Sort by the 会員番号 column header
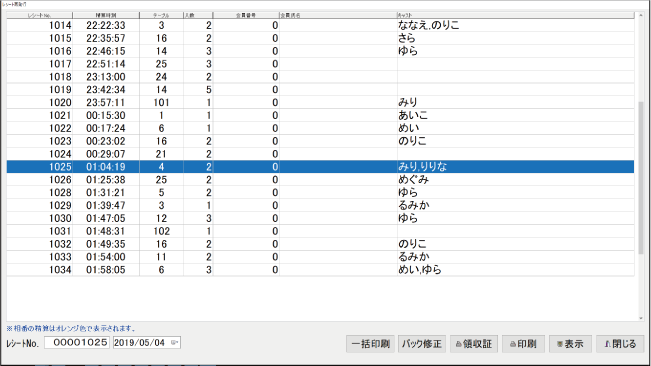651x366 pixels. point(246,15)
